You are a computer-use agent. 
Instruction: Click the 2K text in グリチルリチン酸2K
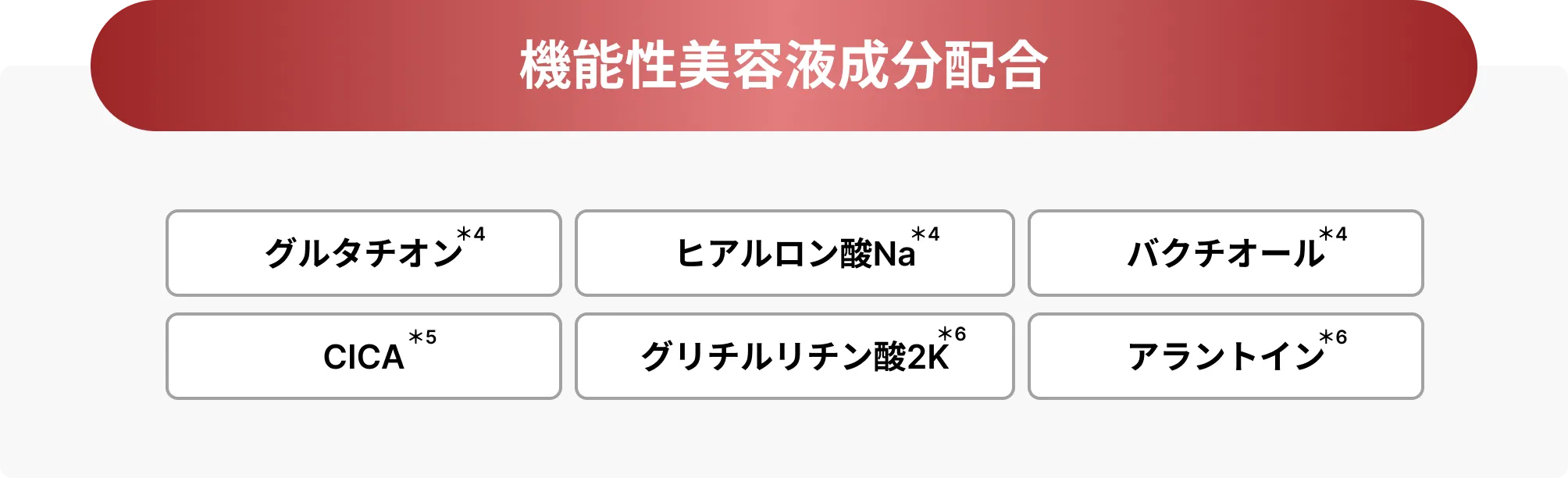point(928,357)
